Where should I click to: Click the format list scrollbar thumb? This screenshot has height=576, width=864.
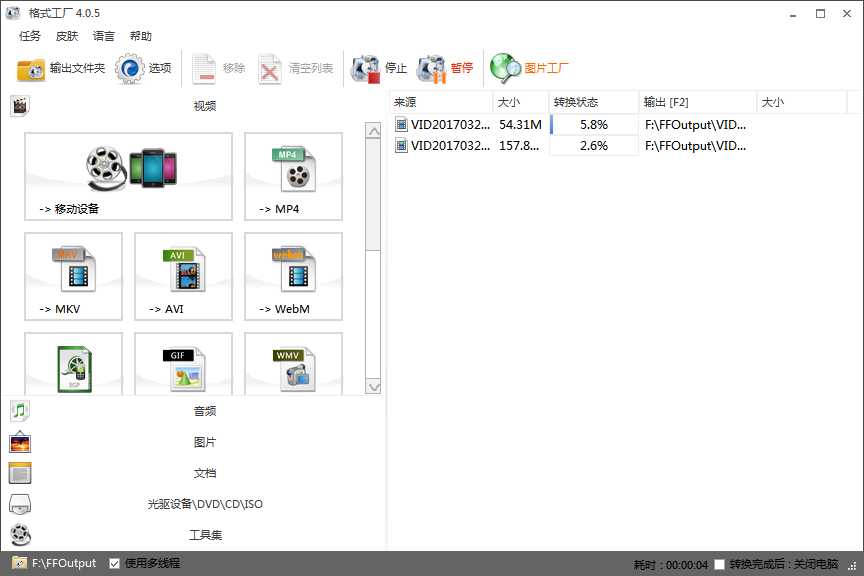pos(373,195)
